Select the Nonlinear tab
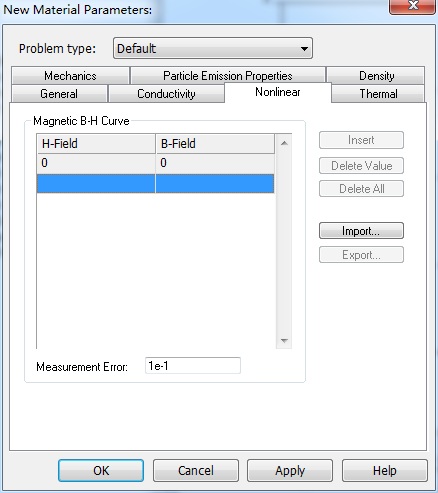This screenshot has height=493, width=438. 278,92
